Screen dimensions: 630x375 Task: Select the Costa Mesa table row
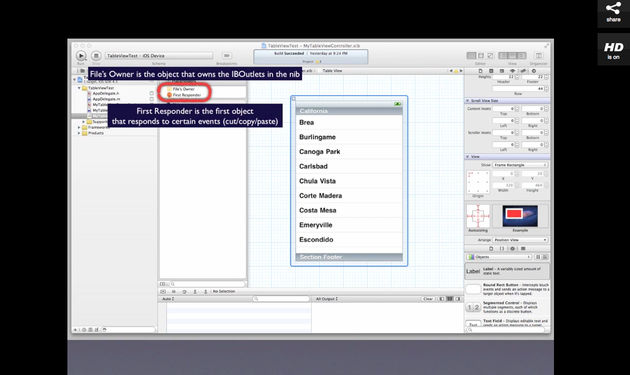[x=349, y=210]
